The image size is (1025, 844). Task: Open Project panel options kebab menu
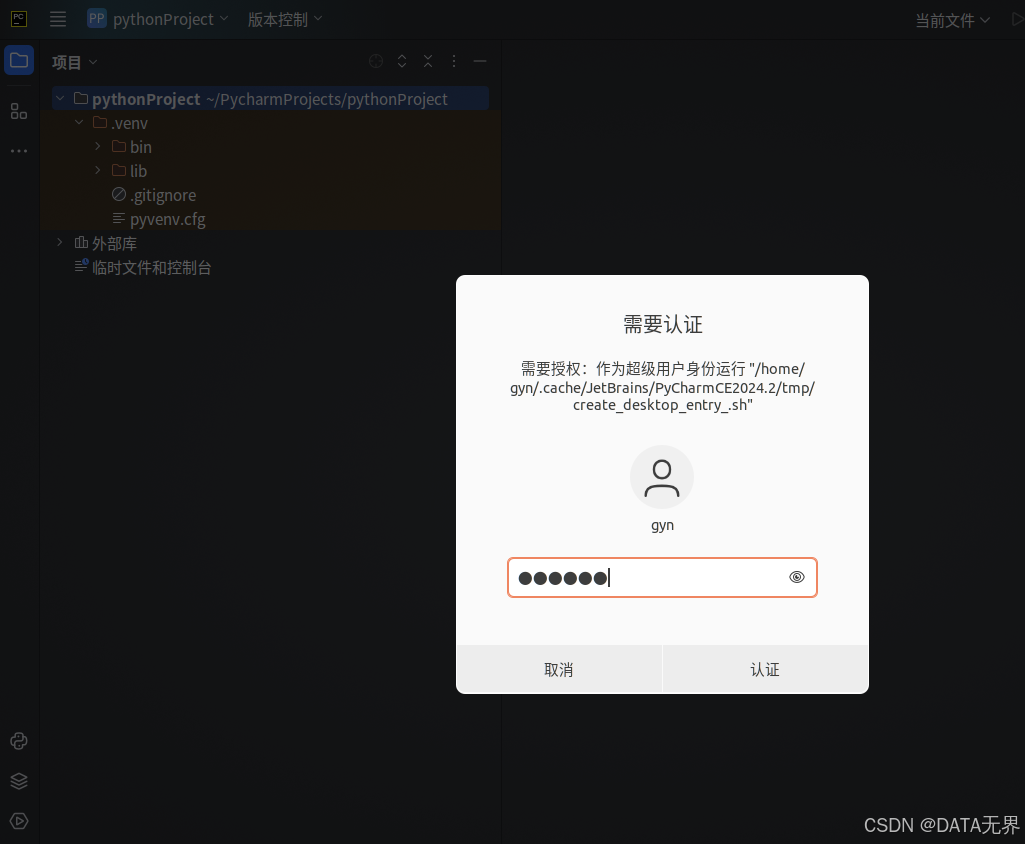click(x=454, y=61)
